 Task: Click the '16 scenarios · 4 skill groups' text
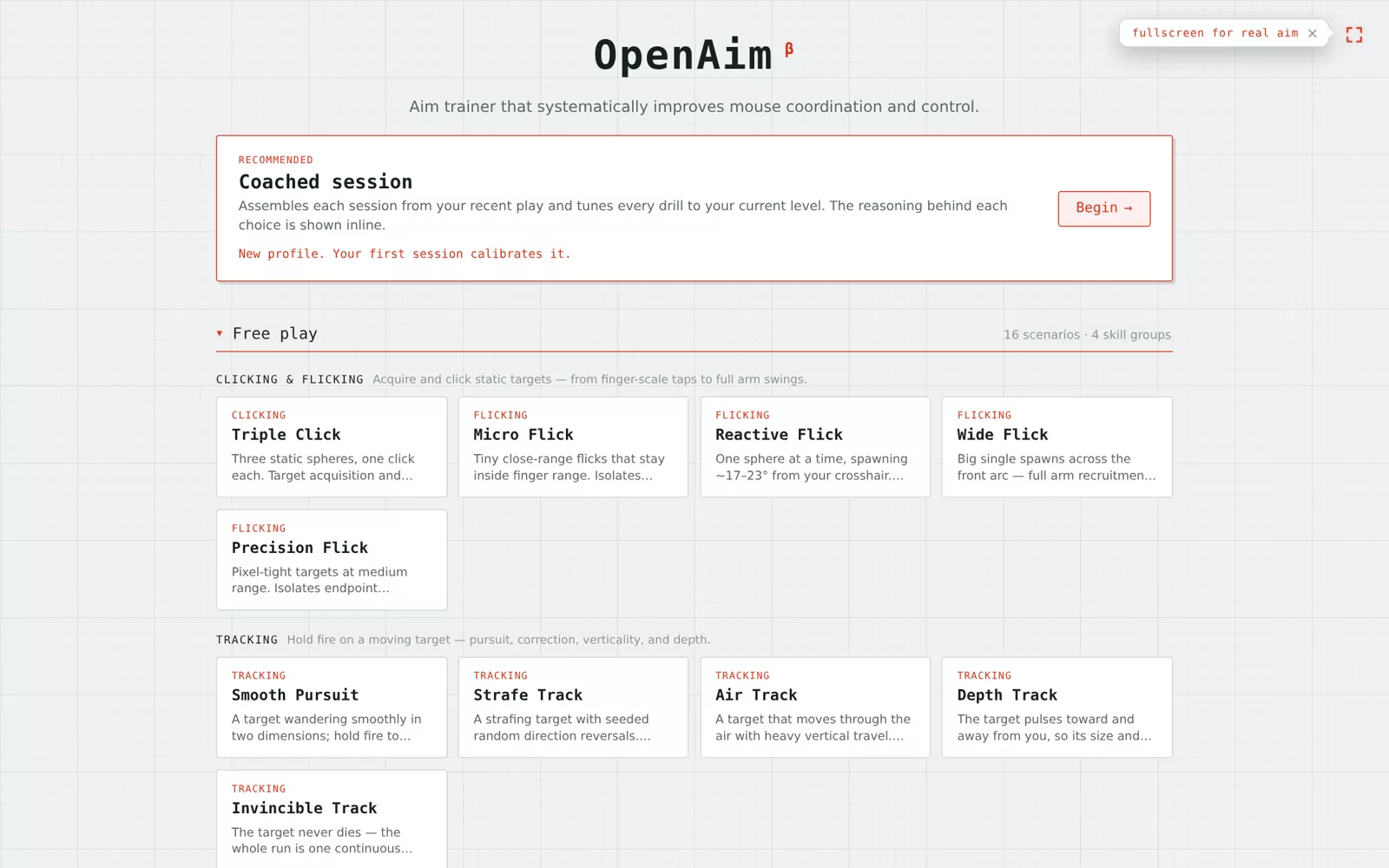click(1087, 335)
